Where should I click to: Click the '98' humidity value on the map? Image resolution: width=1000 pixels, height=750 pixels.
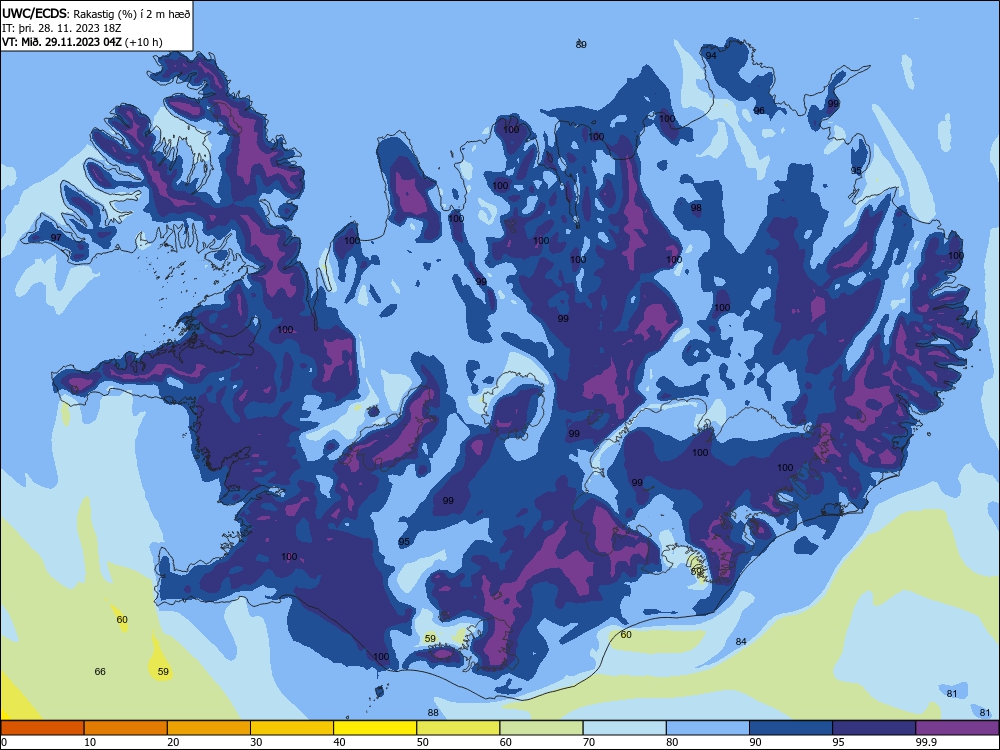[x=696, y=208]
